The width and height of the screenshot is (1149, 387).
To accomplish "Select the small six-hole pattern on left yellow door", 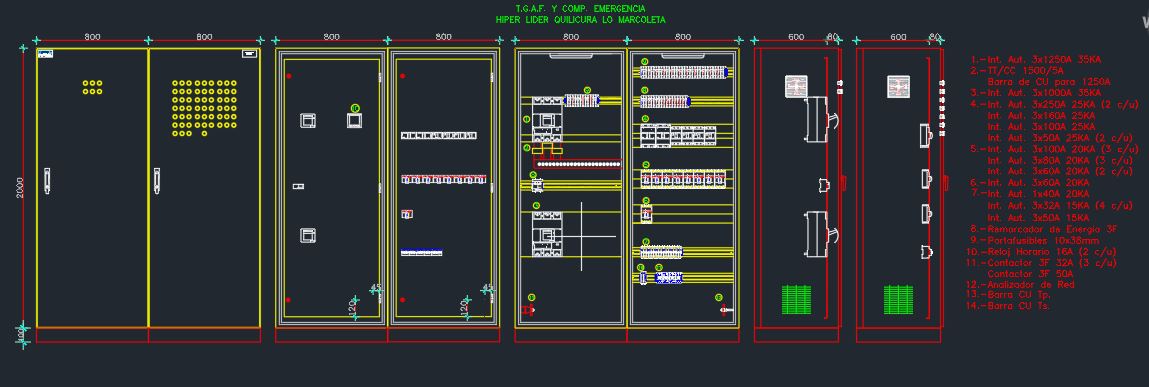I will click(x=92, y=87).
